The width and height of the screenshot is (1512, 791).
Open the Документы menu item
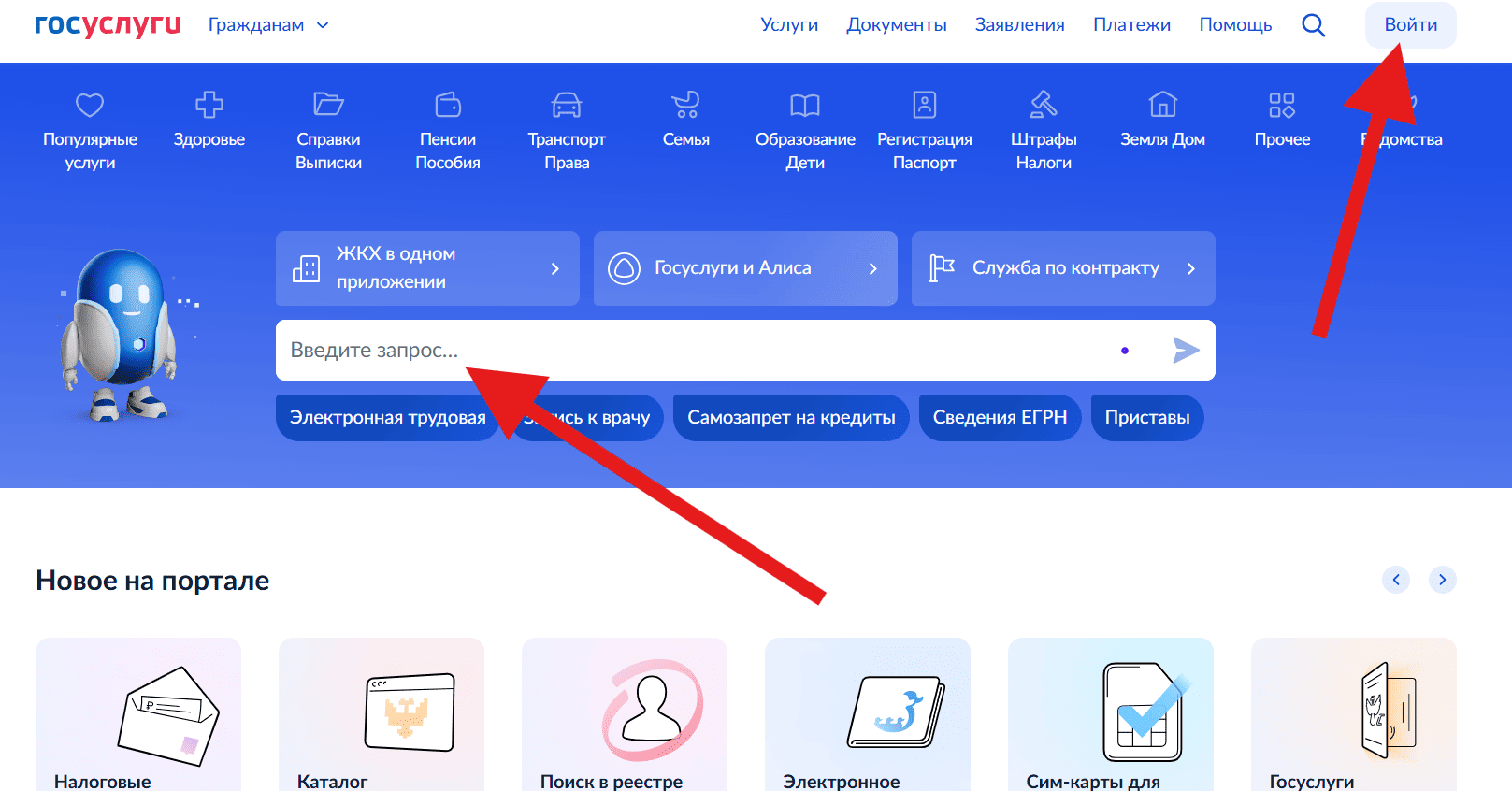897,25
